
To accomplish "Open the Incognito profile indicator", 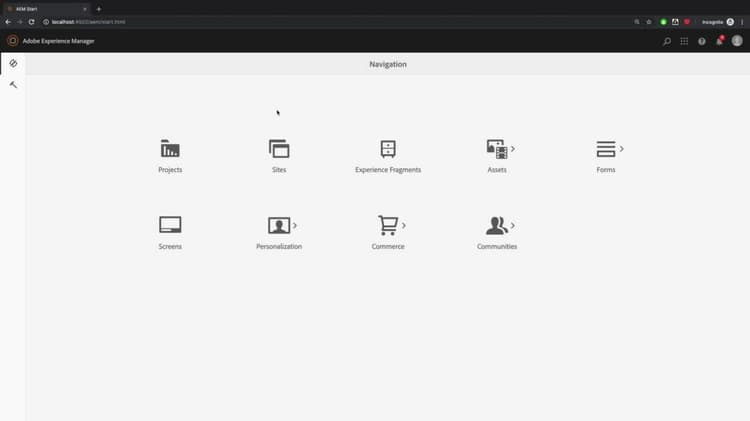I will (717, 22).
